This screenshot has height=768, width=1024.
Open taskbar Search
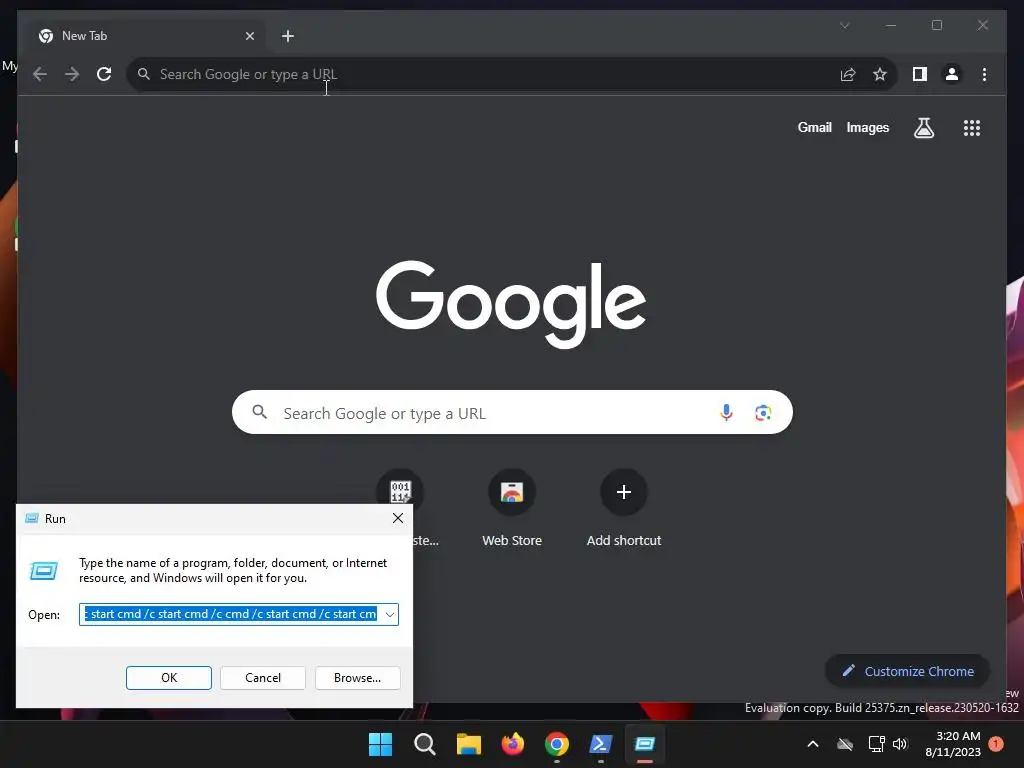[424, 744]
